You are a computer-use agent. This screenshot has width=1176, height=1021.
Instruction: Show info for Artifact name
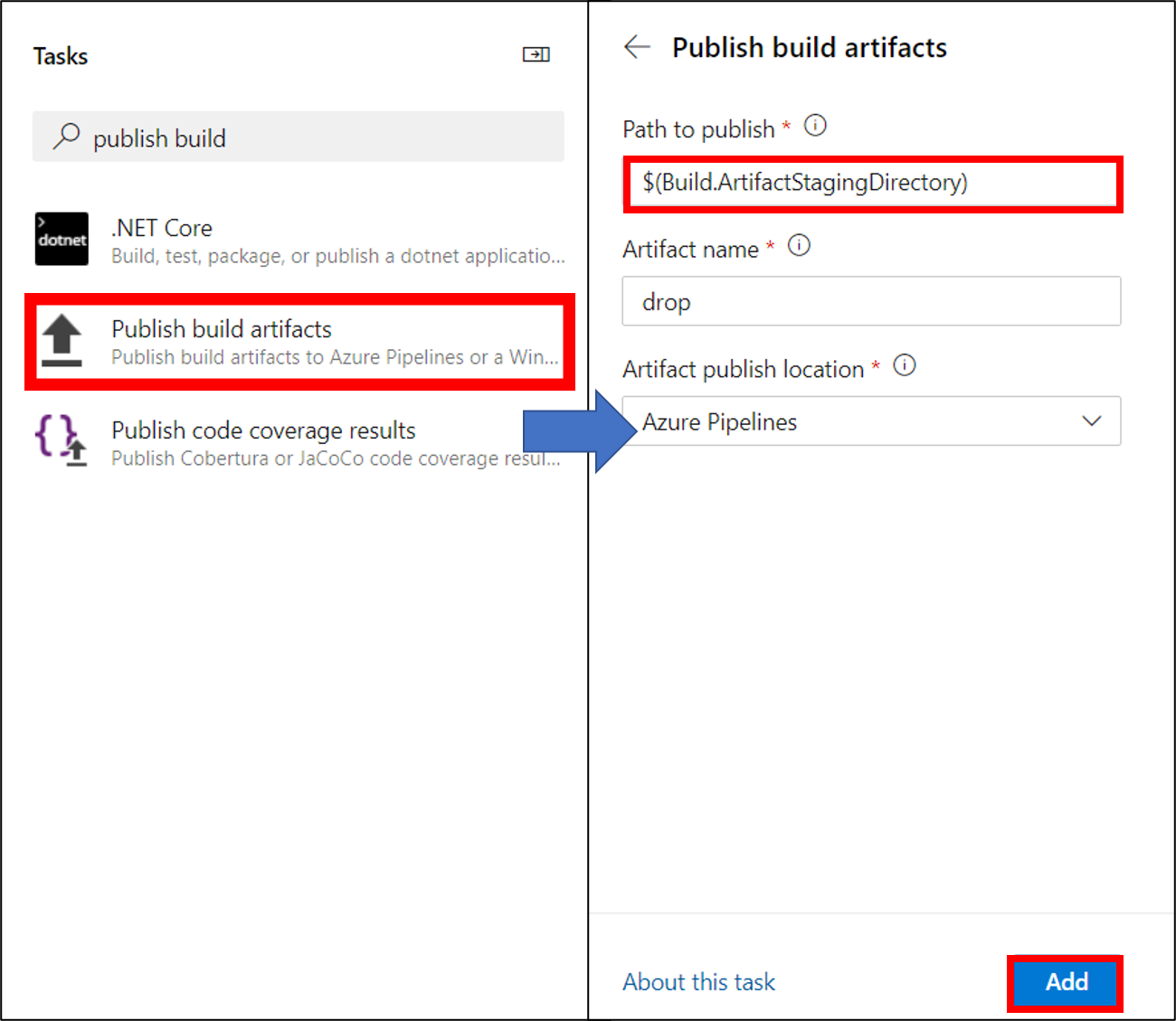tap(799, 245)
